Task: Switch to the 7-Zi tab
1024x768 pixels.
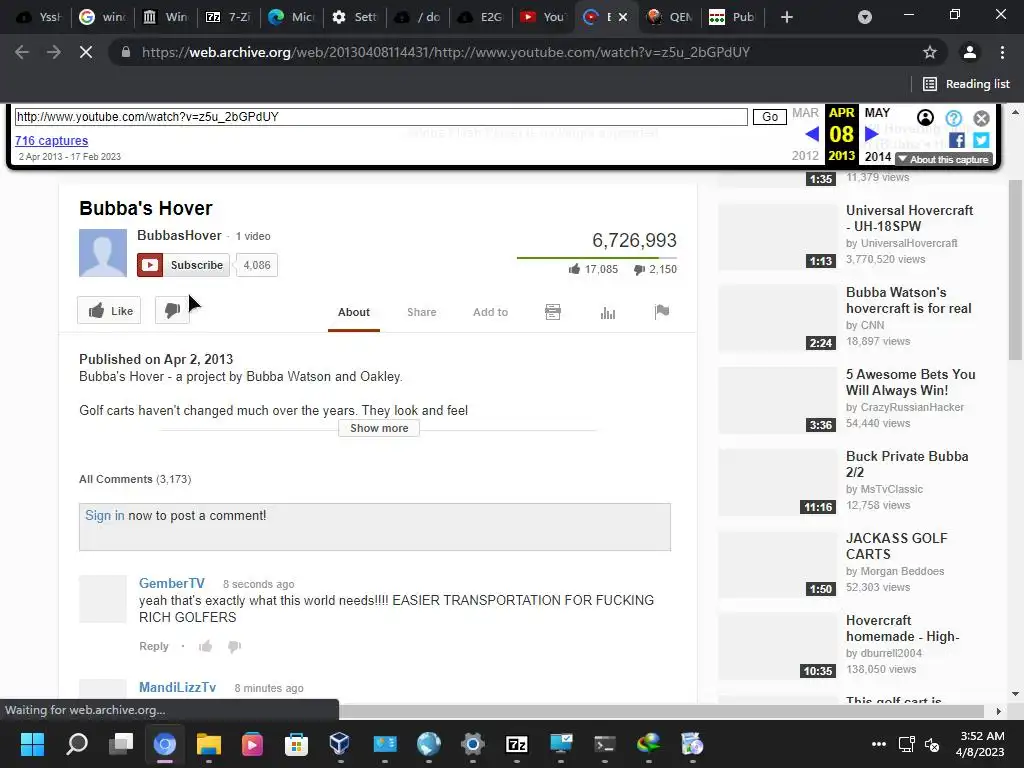Action: coord(228,17)
